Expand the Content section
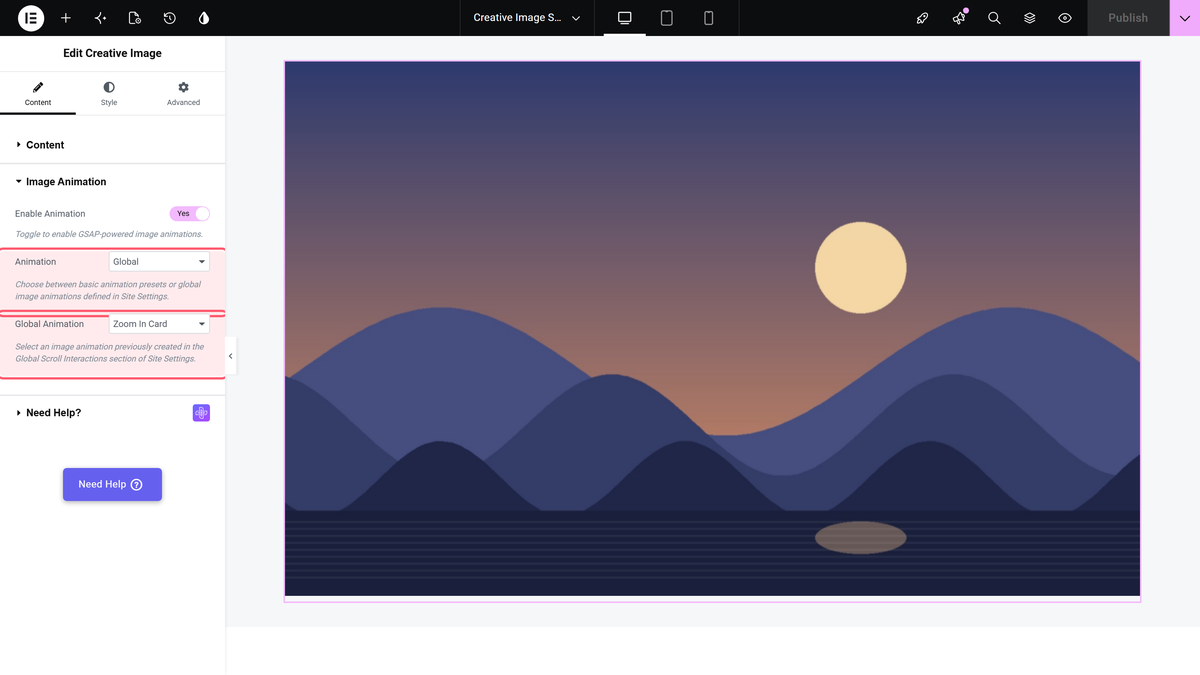Image resolution: width=1200 pixels, height=675 pixels. click(112, 145)
